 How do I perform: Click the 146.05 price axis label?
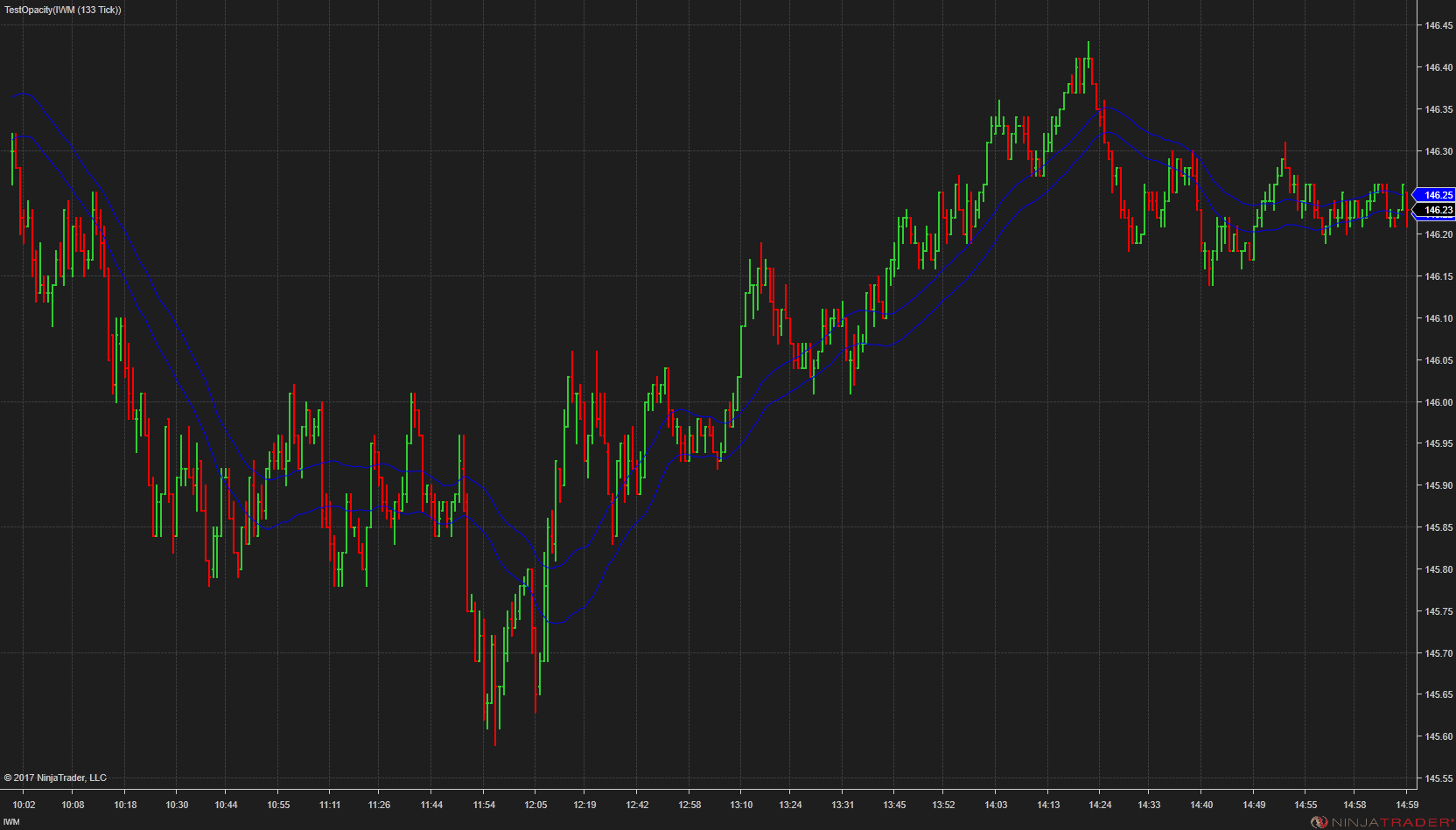1438,360
